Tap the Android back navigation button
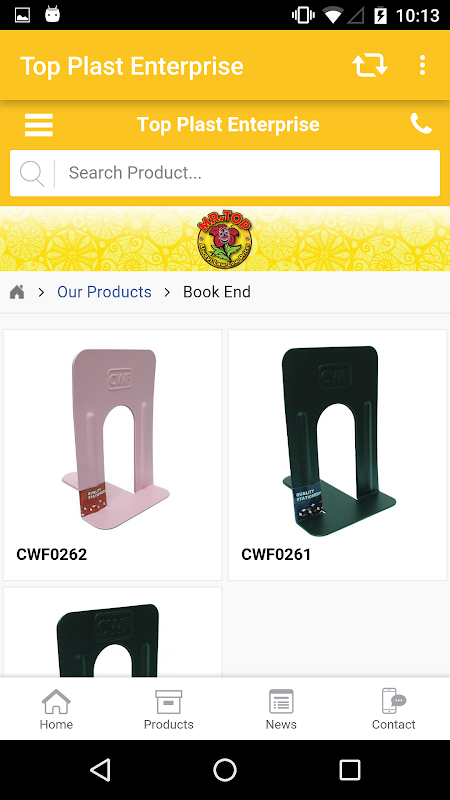This screenshot has width=450, height=800. [x=100, y=769]
